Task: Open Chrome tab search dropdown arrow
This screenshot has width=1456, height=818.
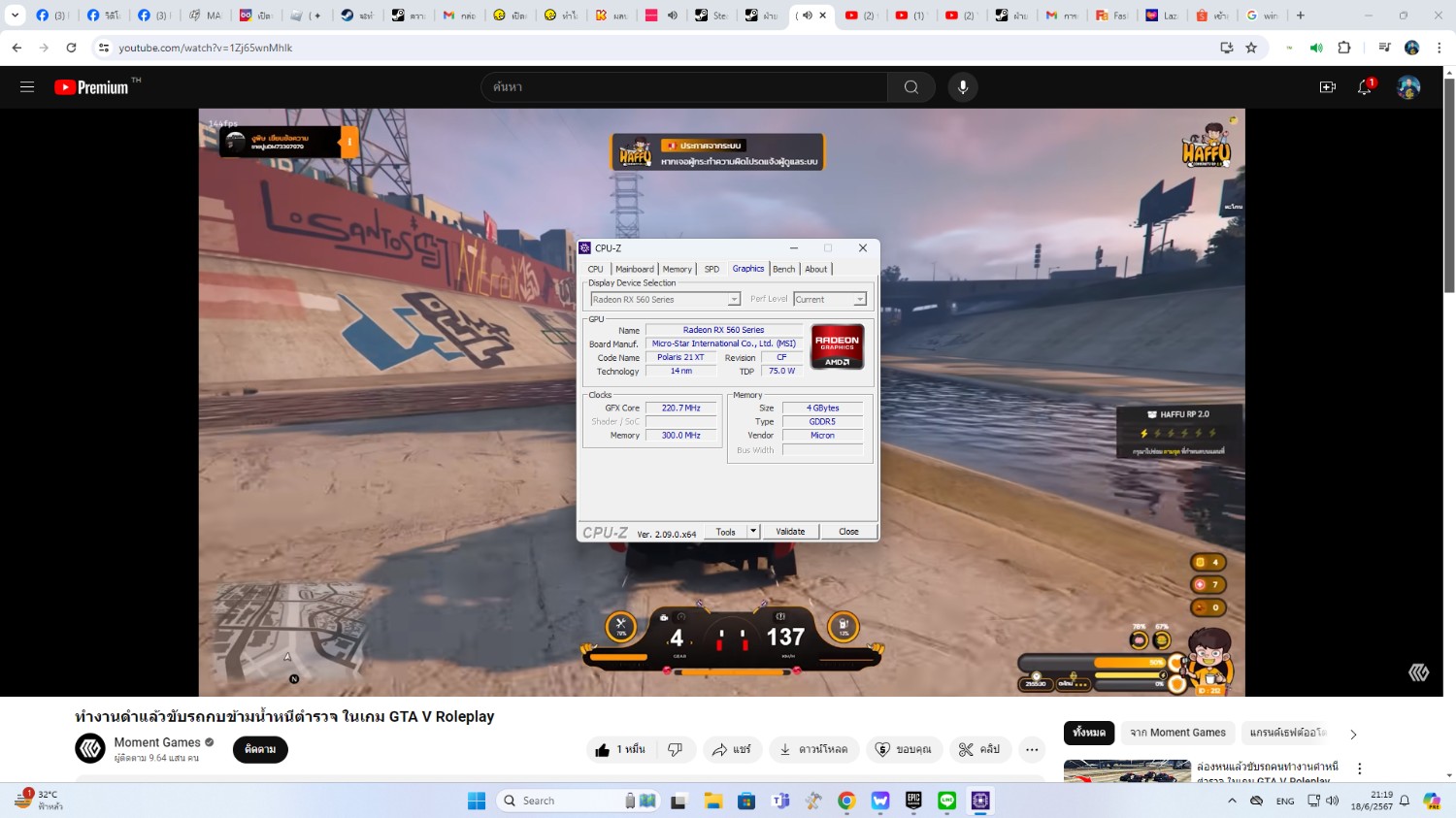Action: [x=15, y=16]
